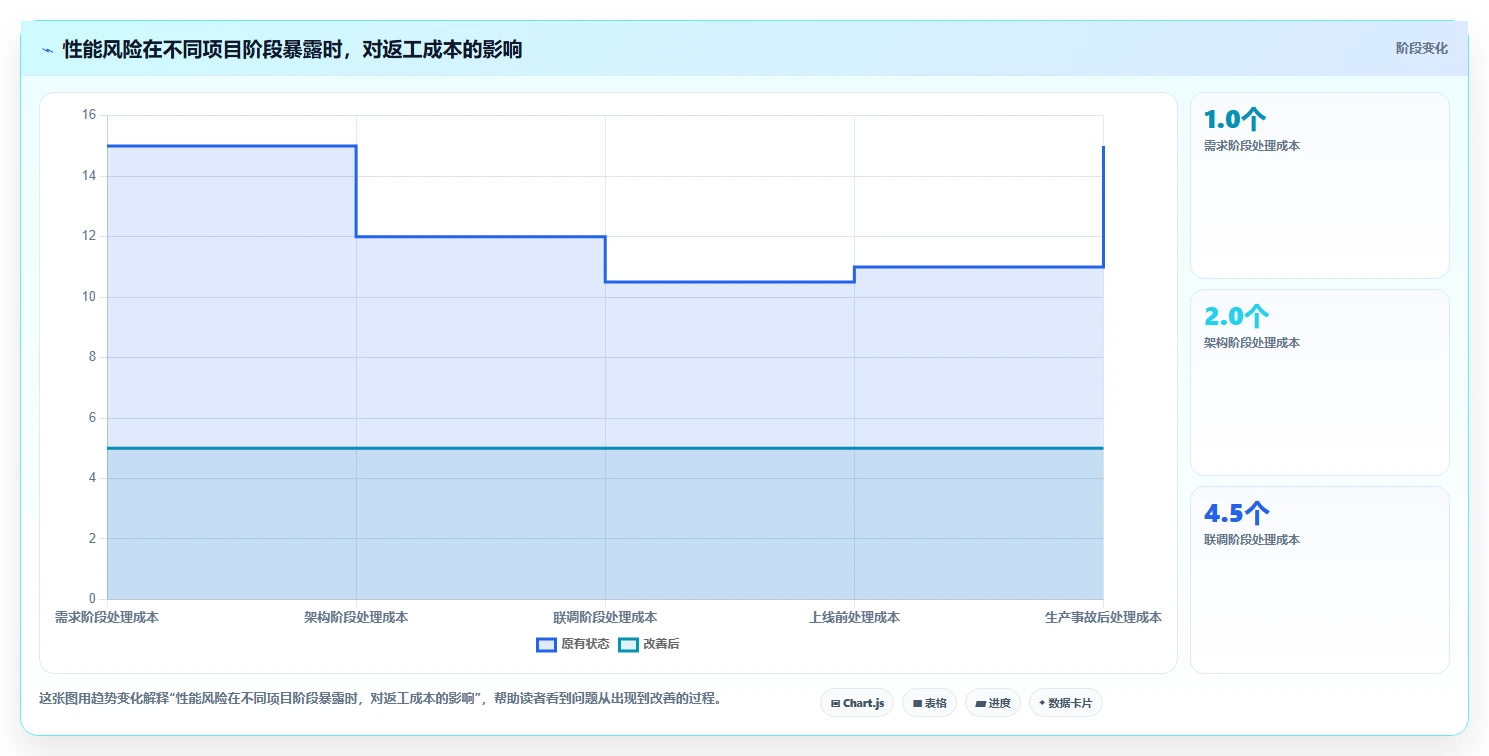1489x756 pixels.
Task: Select the Chart.js tag
Action: tap(857, 703)
